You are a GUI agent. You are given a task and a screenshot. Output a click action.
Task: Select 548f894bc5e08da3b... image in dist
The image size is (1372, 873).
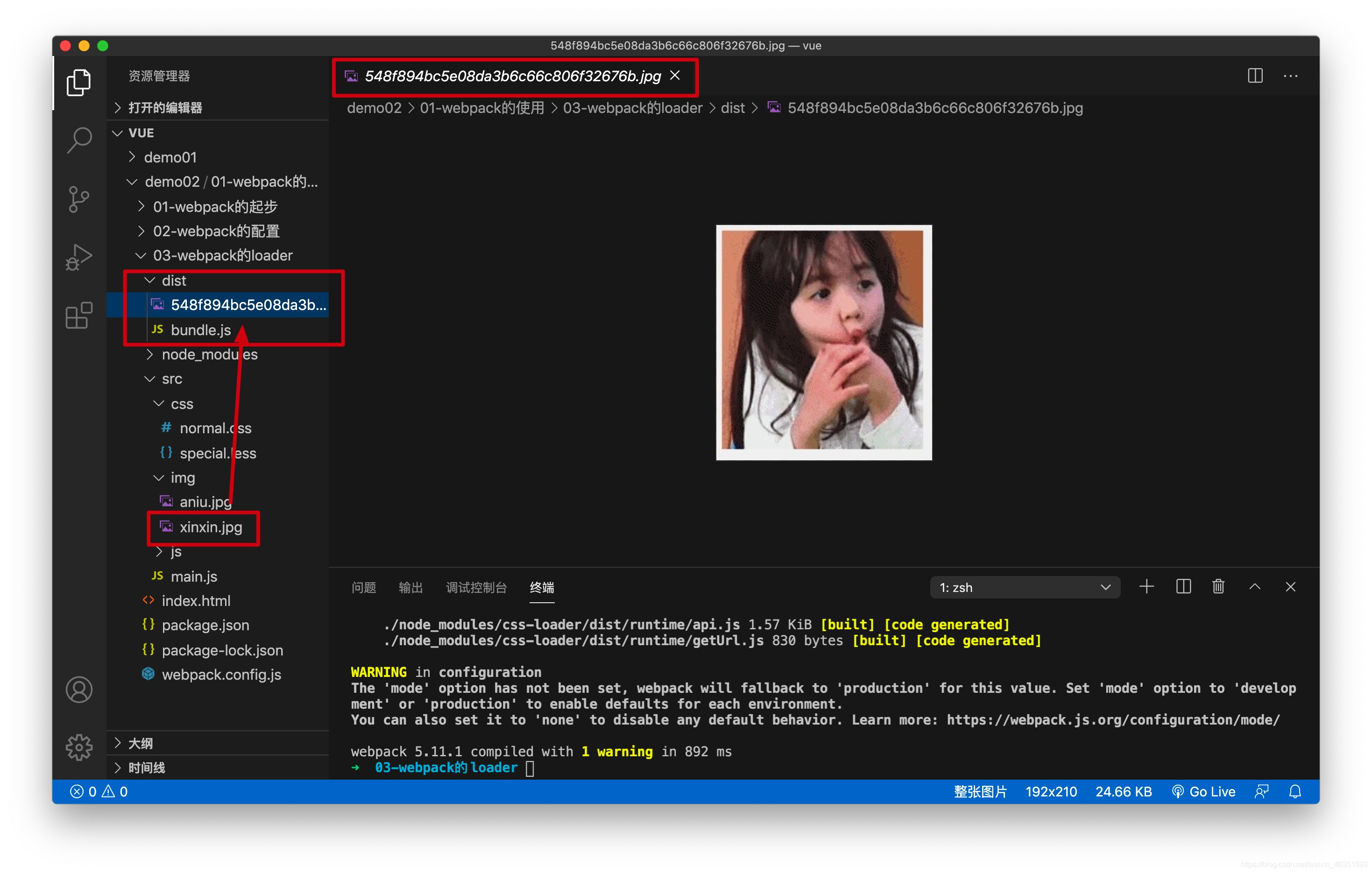[x=218, y=305]
